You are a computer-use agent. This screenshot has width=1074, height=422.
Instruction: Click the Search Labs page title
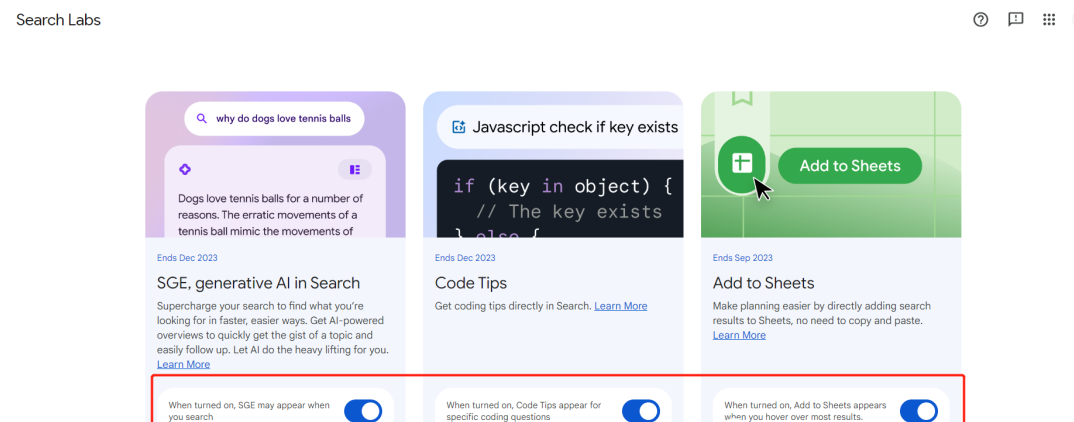pos(58,20)
